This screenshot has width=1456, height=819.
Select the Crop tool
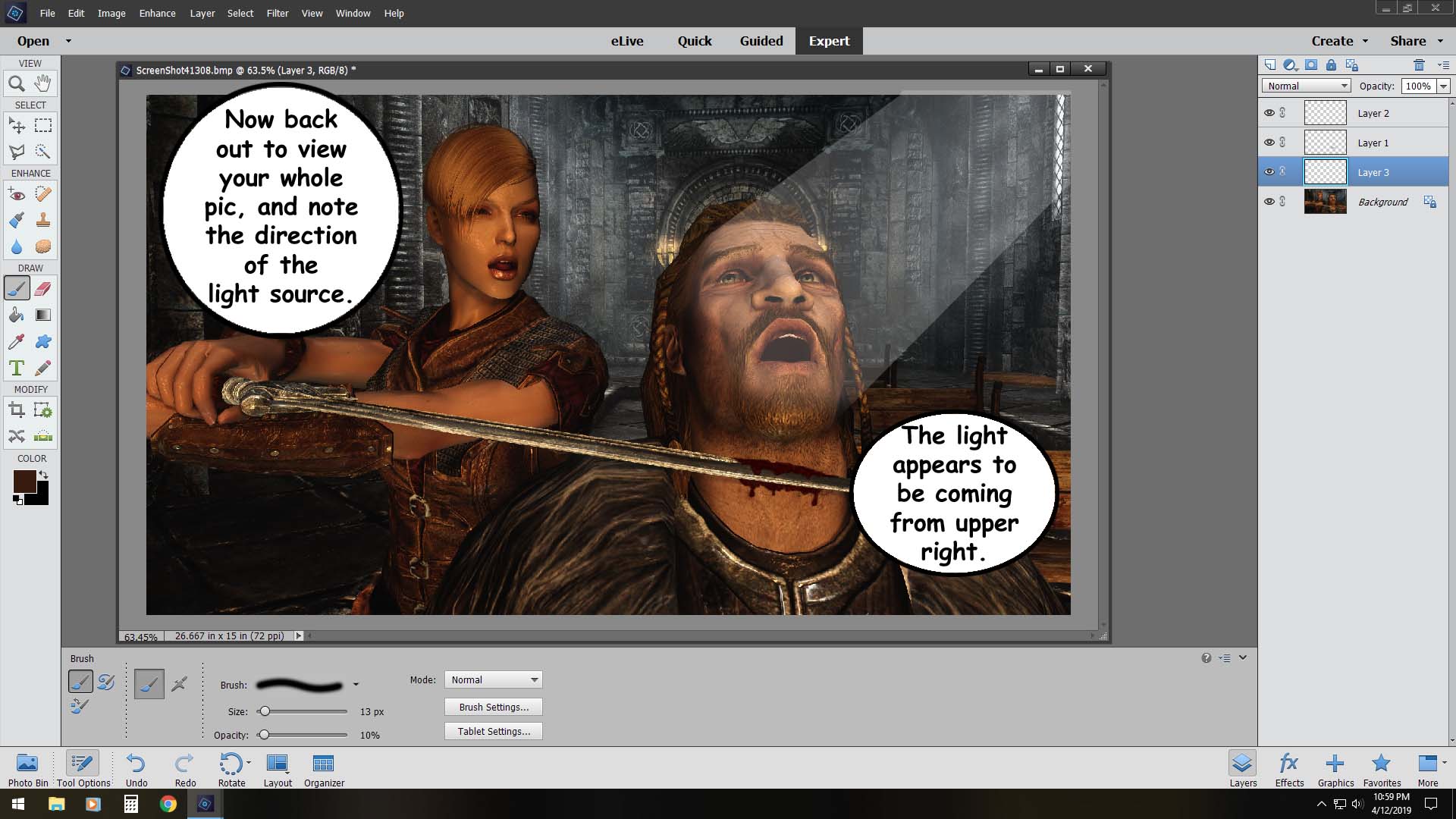coord(17,410)
